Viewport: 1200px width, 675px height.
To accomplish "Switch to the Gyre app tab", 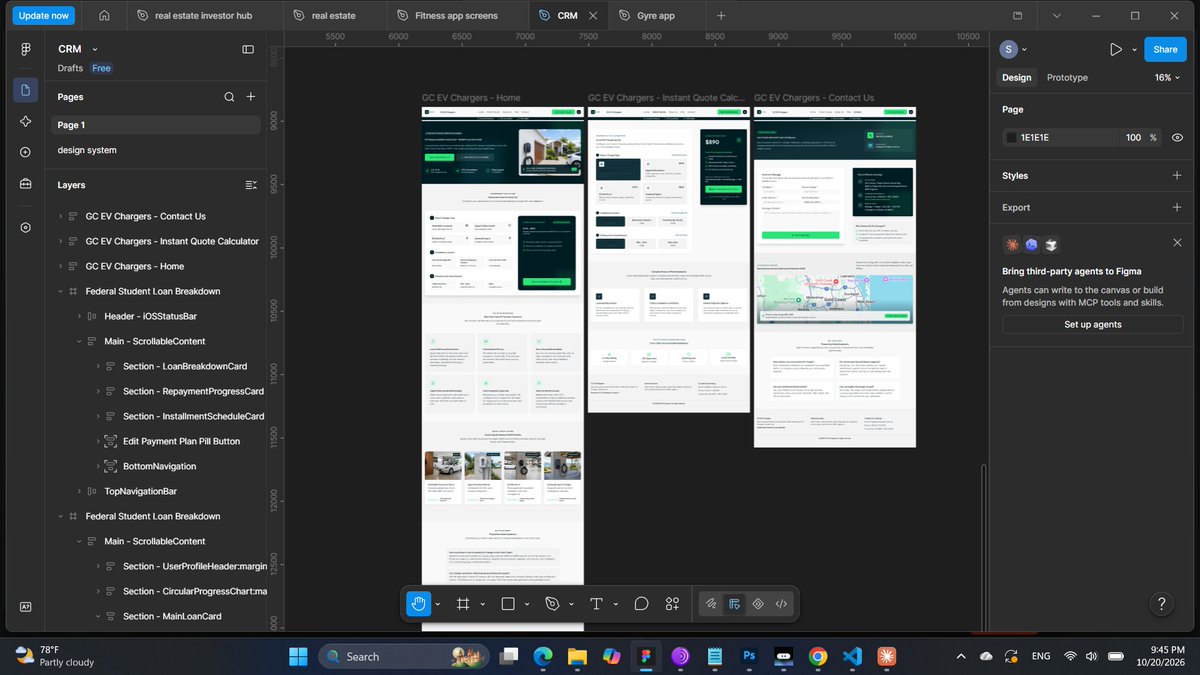I will point(658,16).
